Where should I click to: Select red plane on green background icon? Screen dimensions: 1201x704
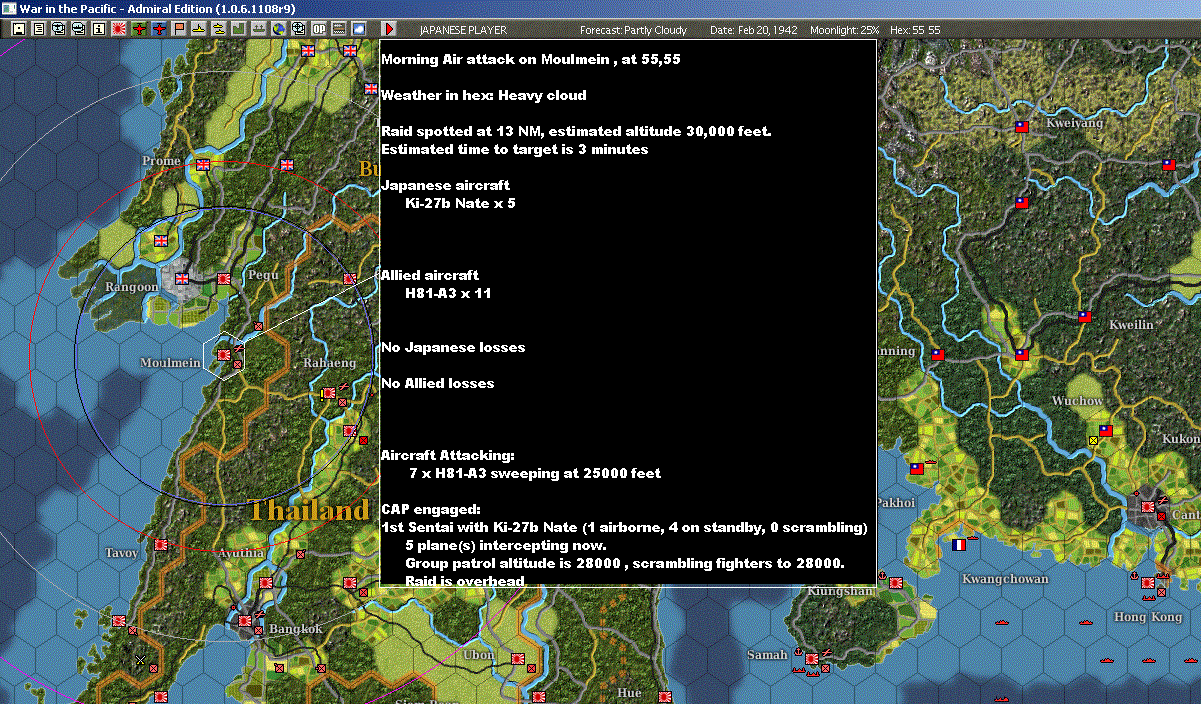point(139,29)
